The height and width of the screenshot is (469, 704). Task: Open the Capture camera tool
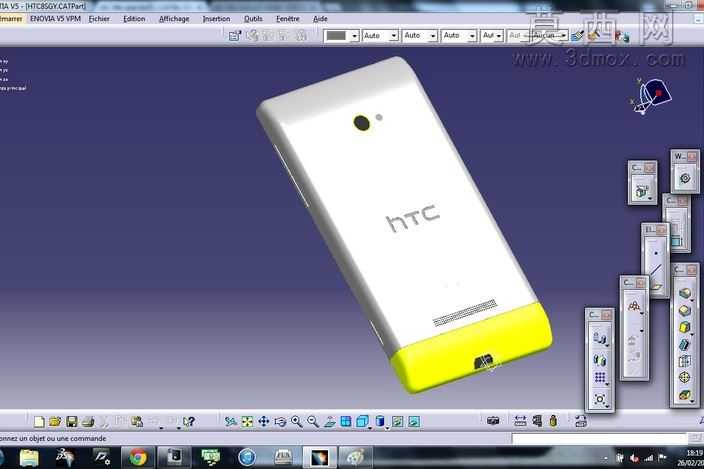[x=493, y=421]
